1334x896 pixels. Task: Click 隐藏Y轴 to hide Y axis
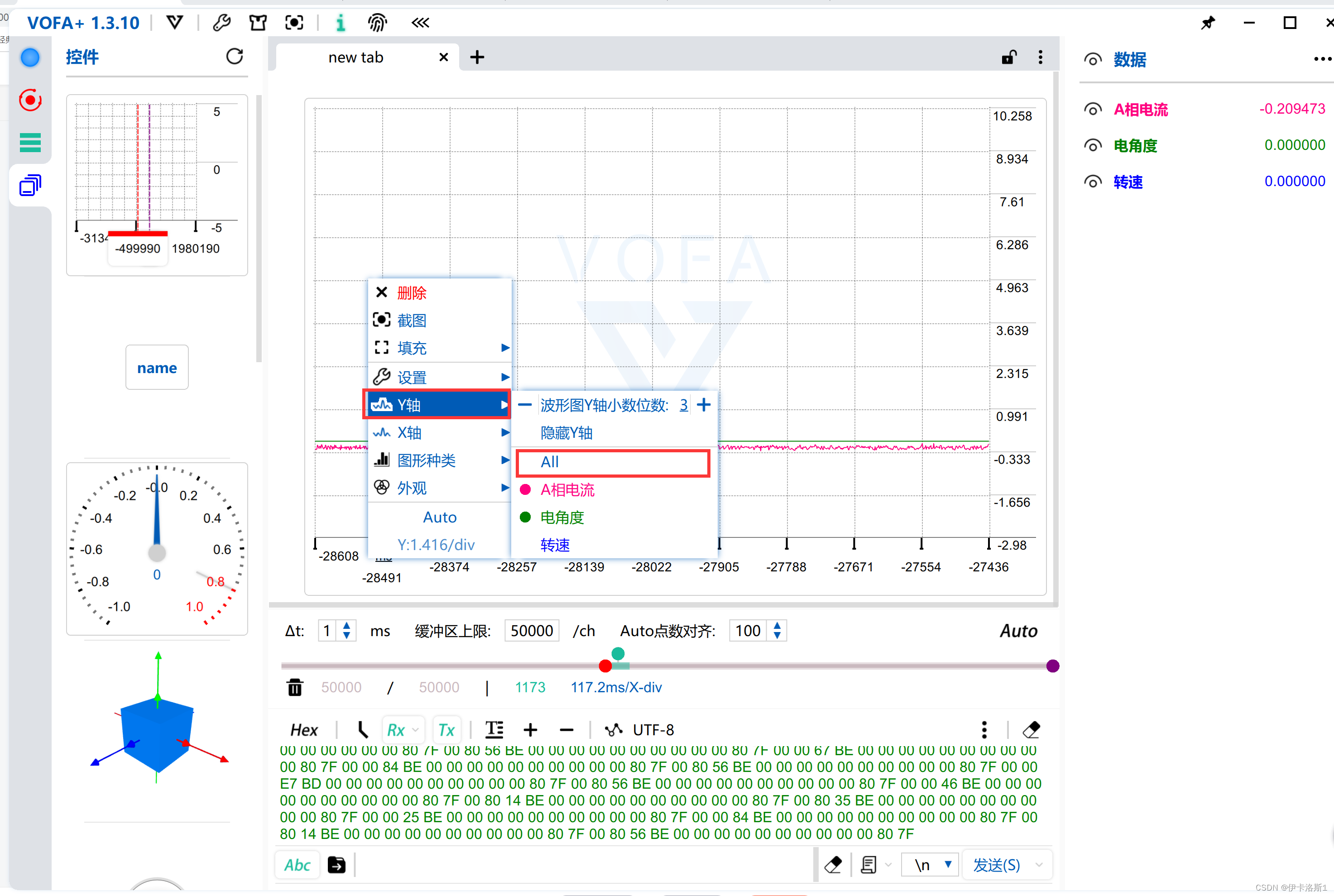[x=566, y=432]
